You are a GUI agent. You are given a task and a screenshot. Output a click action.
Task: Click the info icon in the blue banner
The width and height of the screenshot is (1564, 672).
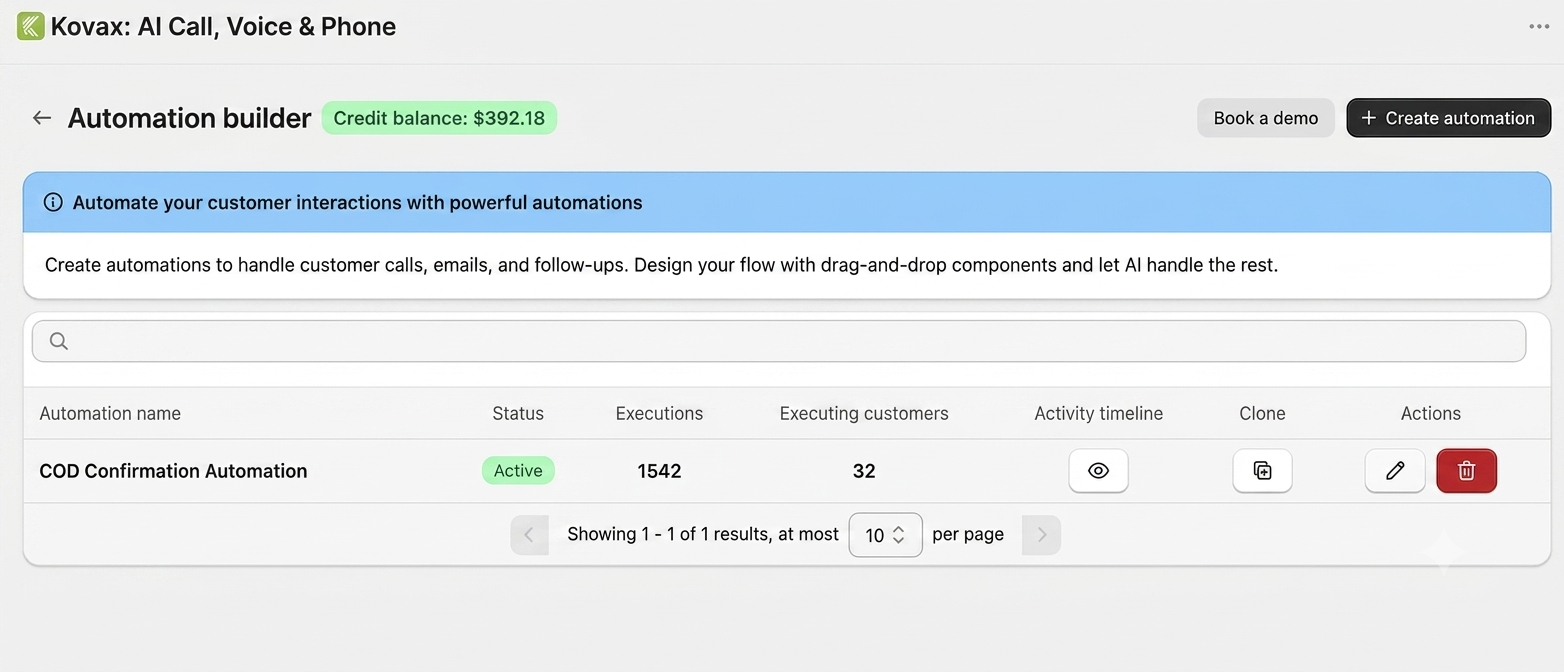point(53,202)
